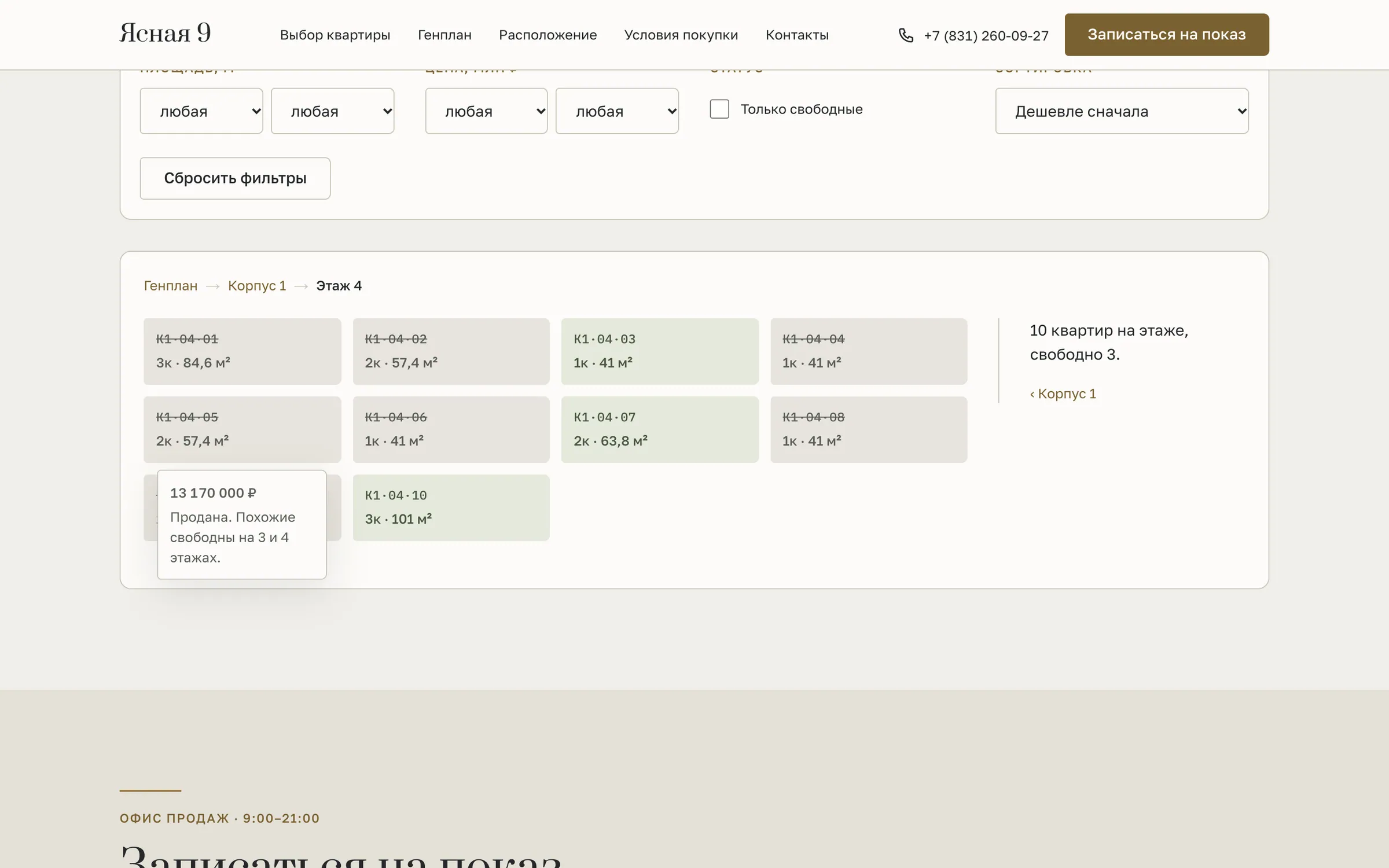Open the 'Дешевле сначала' sorting dropdown

[1122, 111]
